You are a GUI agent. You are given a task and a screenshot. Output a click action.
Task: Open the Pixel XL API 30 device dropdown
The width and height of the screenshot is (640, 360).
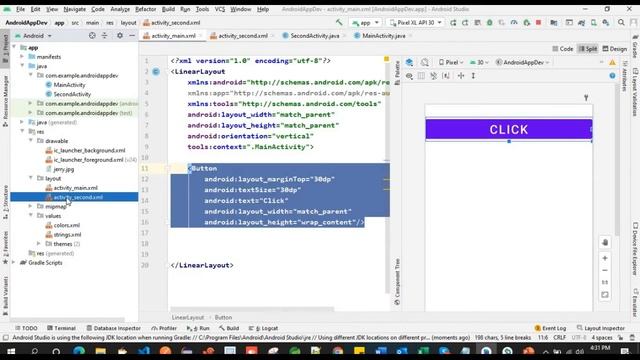416,22
